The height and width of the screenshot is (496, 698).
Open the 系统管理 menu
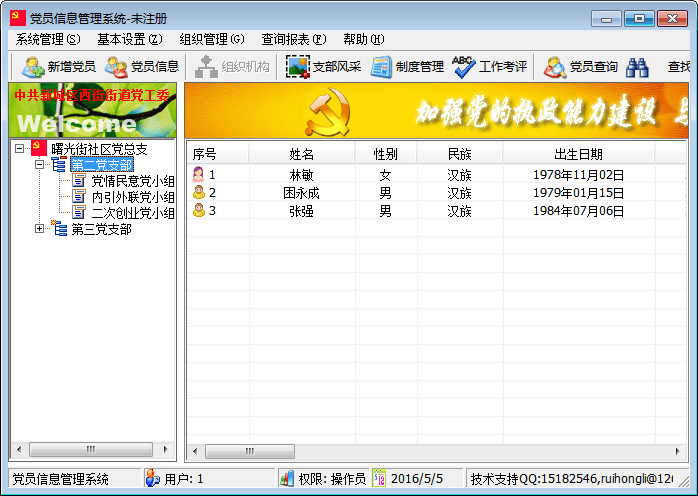pyautogui.click(x=47, y=39)
